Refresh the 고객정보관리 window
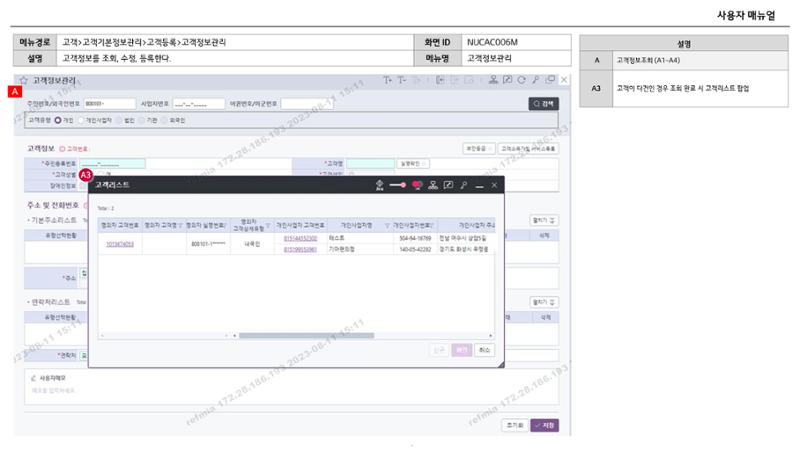 tap(521, 80)
